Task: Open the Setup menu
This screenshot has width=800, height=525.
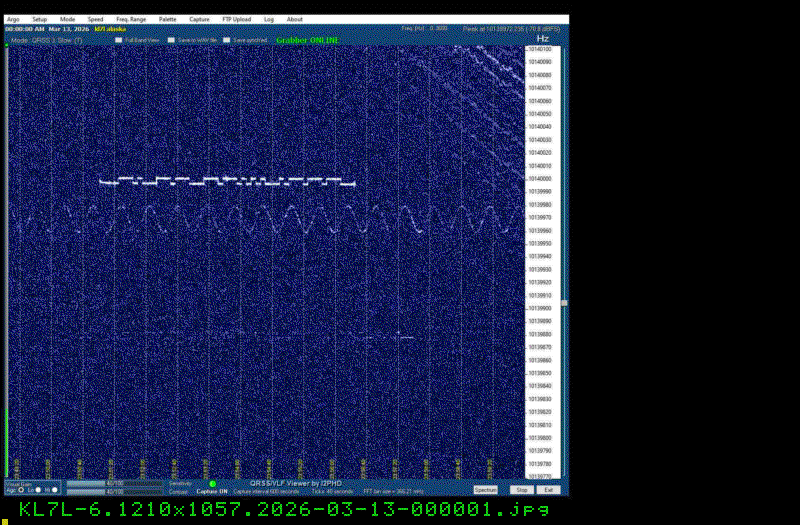Action: tap(39, 19)
